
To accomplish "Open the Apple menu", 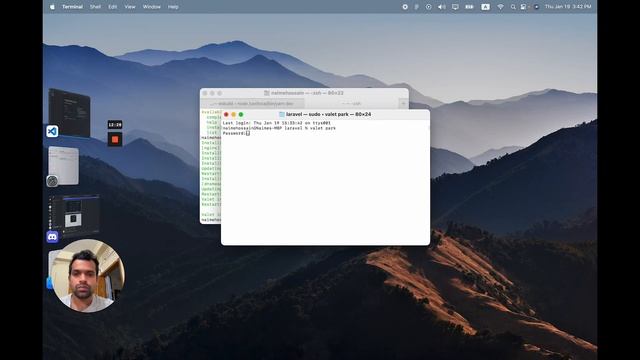I will [52, 7].
